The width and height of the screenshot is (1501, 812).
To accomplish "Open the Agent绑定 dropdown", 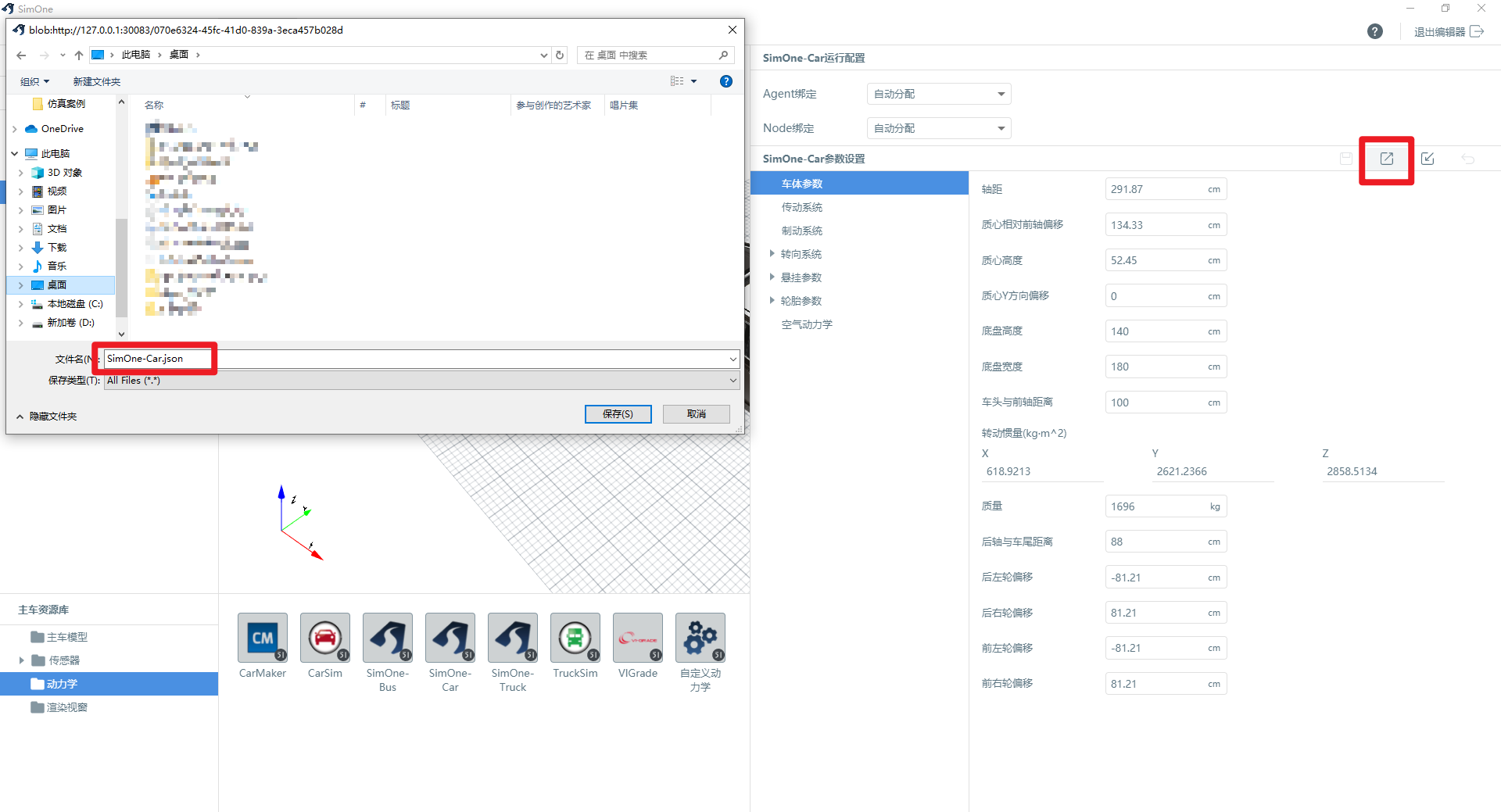I will [x=939, y=94].
